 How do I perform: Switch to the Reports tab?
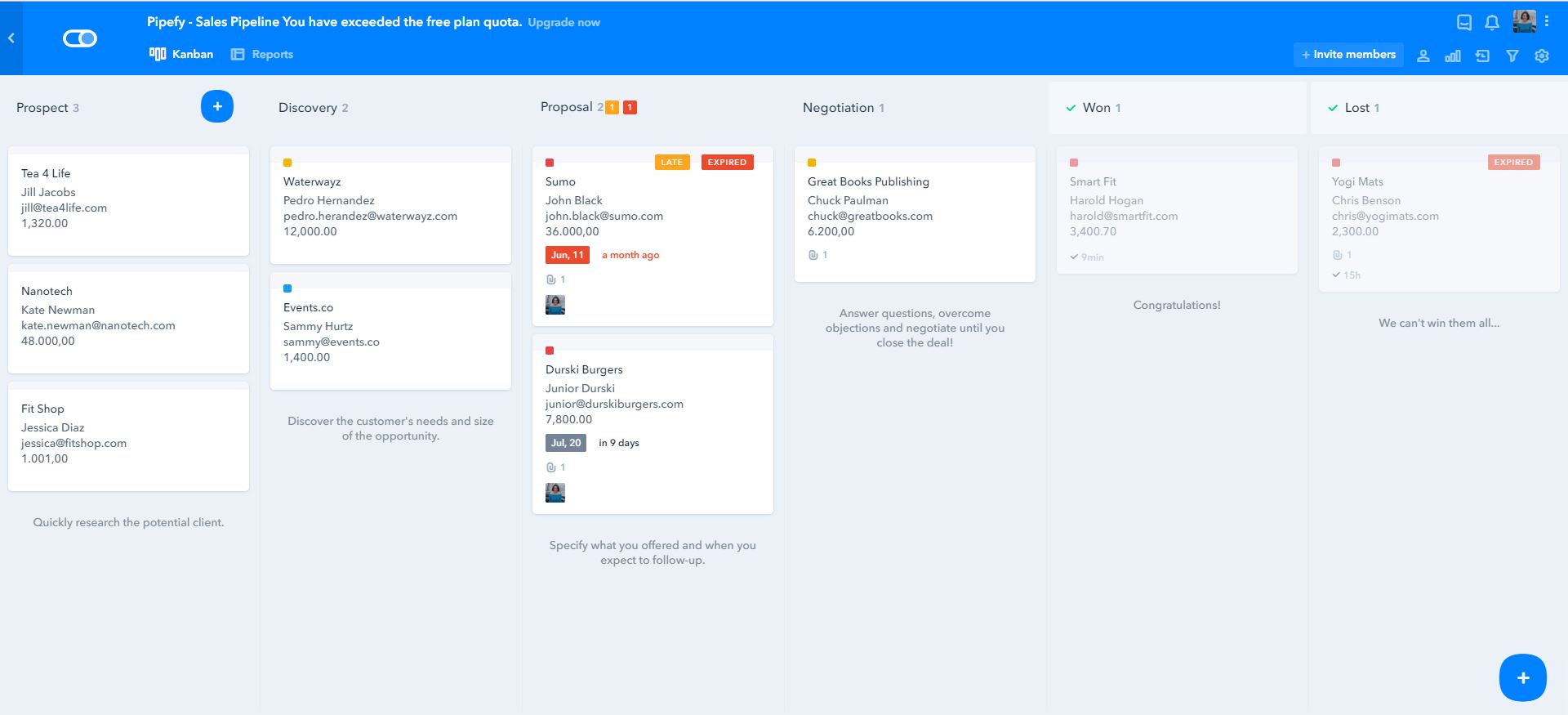pos(262,54)
